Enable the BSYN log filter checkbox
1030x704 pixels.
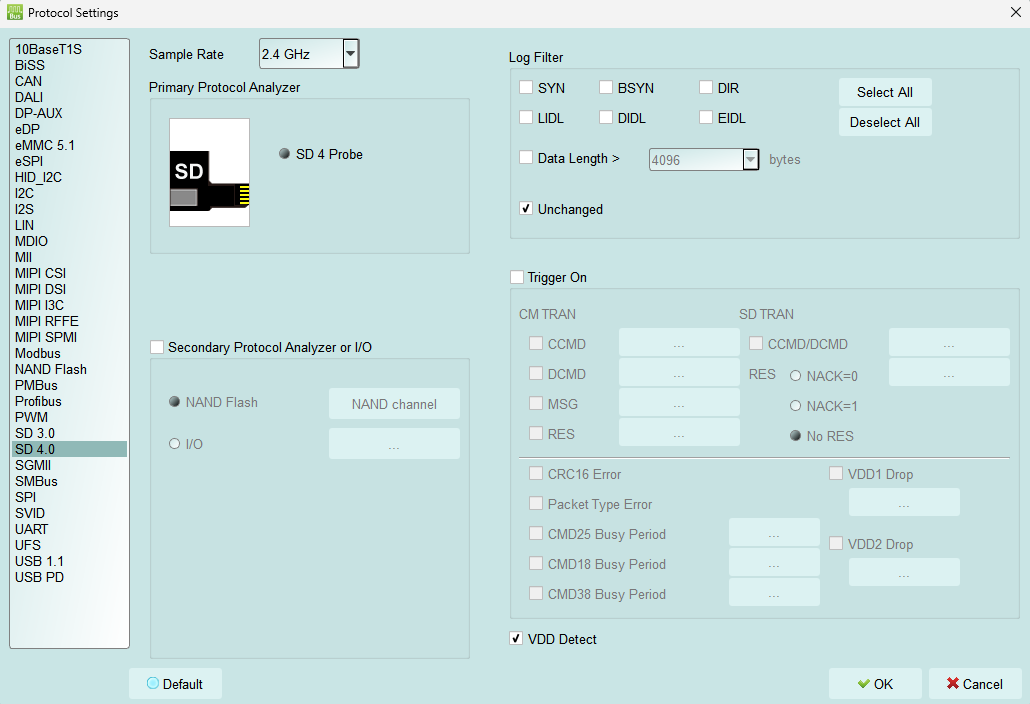(x=606, y=87)
